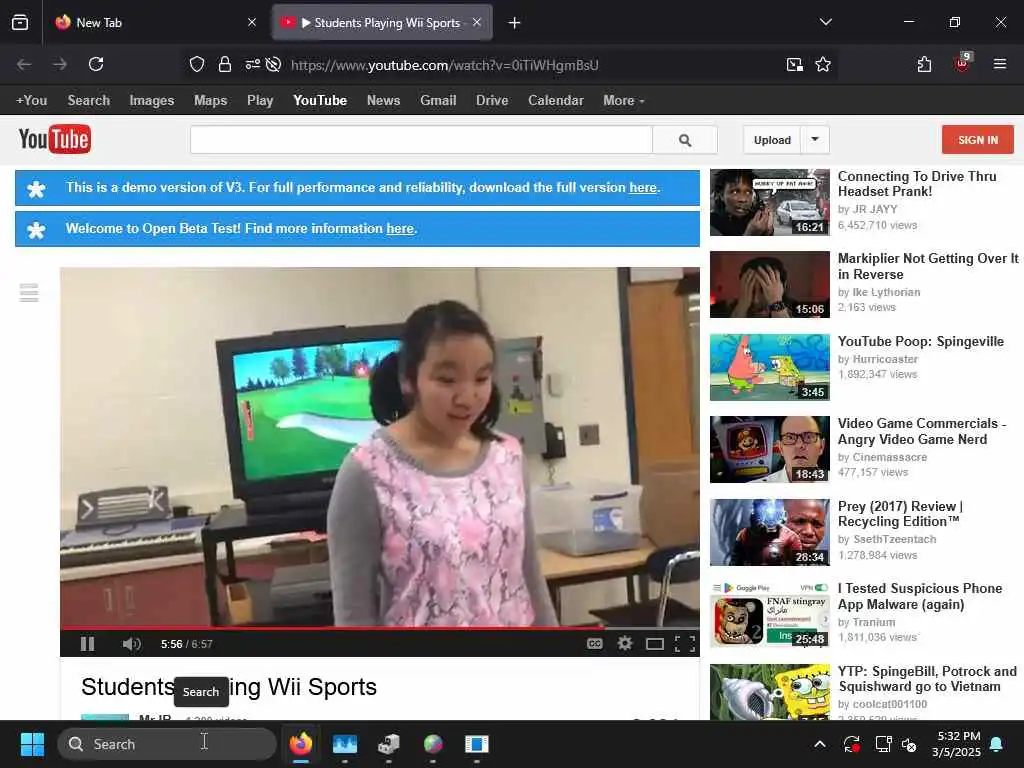This screenshot has width=1024, height=768.
Task: Close the Students Playing Wii Sports tab
Action: coord(477,23)
